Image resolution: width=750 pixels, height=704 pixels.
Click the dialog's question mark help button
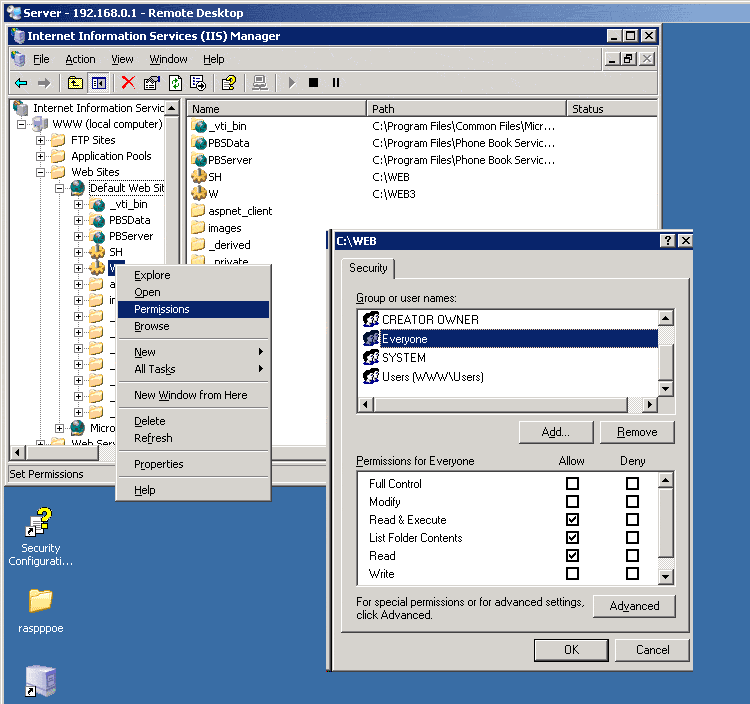(x=667, y=241)
